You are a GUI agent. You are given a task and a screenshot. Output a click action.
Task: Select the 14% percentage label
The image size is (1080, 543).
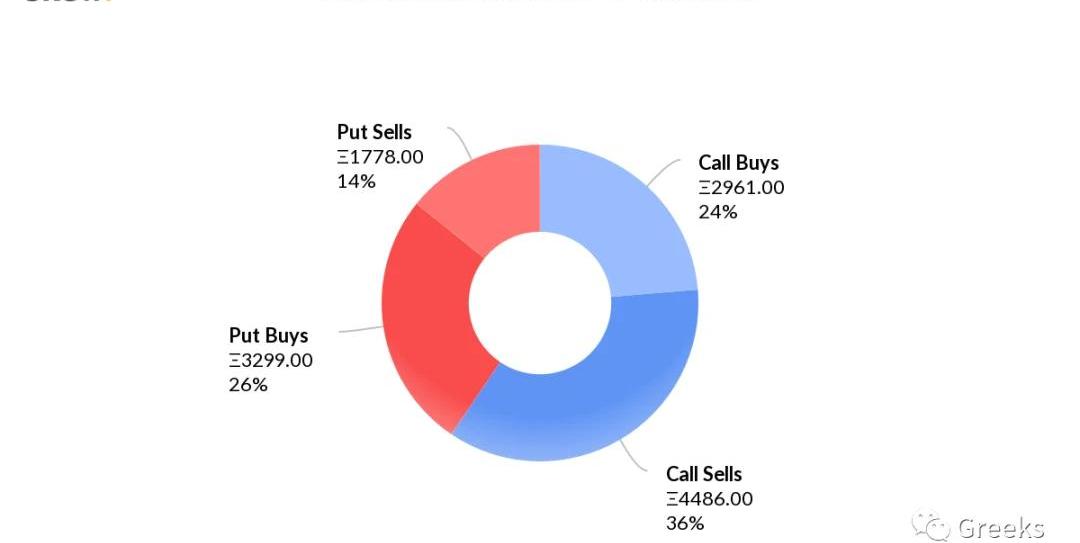coord(356,181)
